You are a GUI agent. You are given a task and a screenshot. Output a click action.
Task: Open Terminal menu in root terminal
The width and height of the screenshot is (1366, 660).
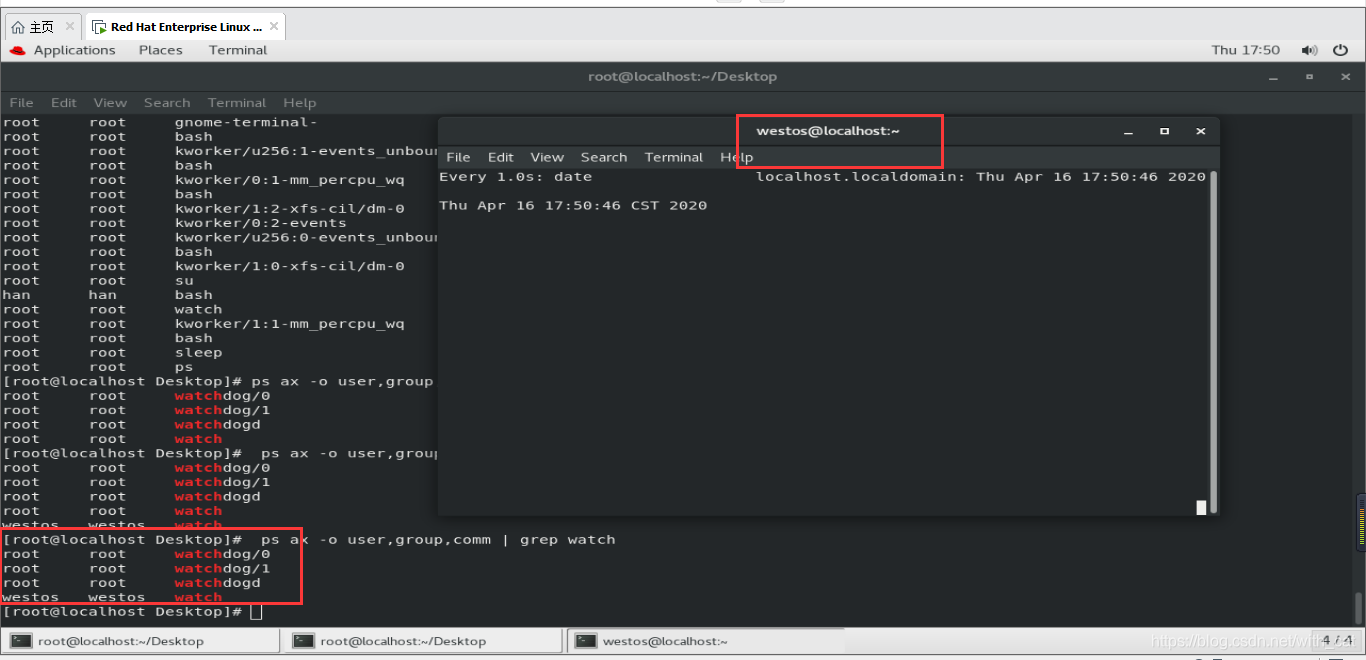click(237, 102)
